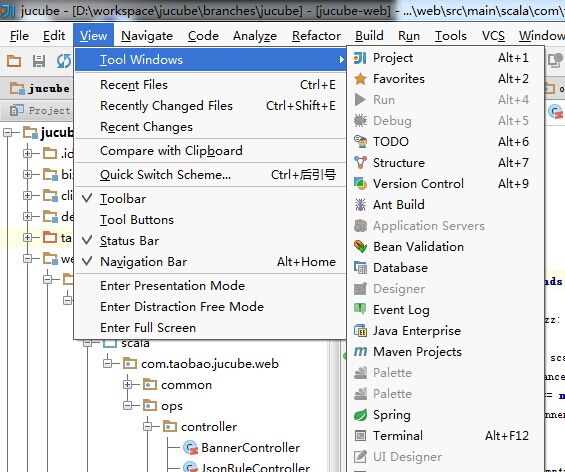Screen dimensions: 565x472
Task: Collapse the jucube root tree node
Action: click(7, 133)
